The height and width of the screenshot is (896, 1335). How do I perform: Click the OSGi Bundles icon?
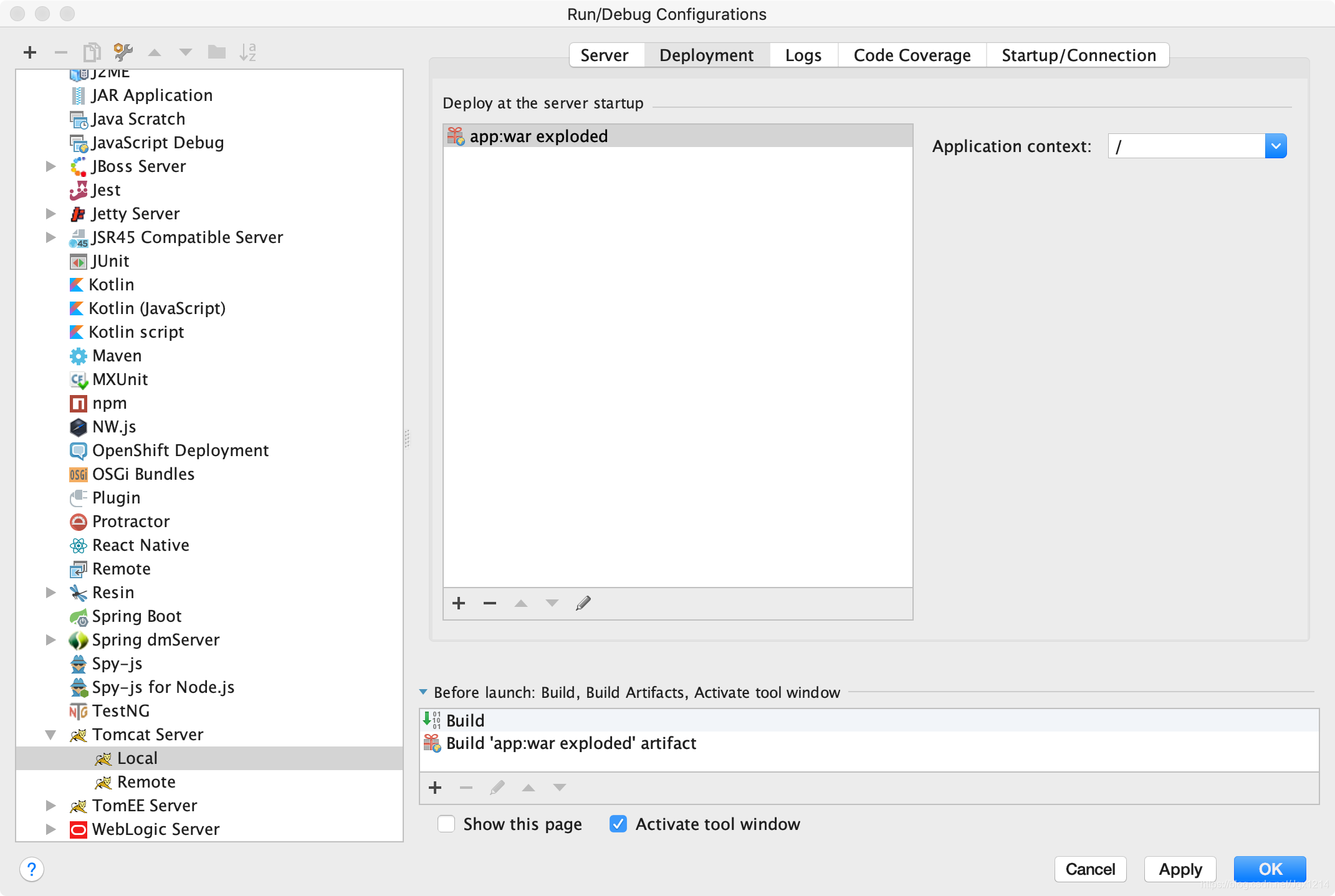point(78,474)
